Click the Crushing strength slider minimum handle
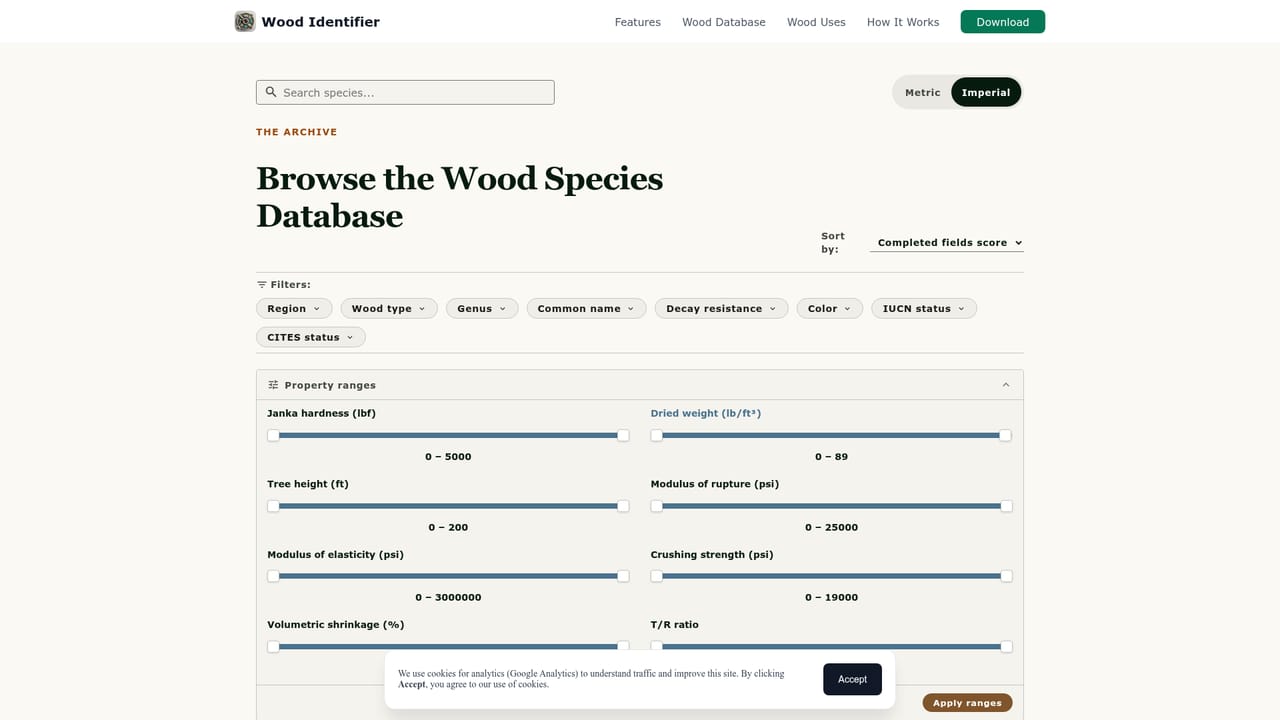 pos(657,576)
